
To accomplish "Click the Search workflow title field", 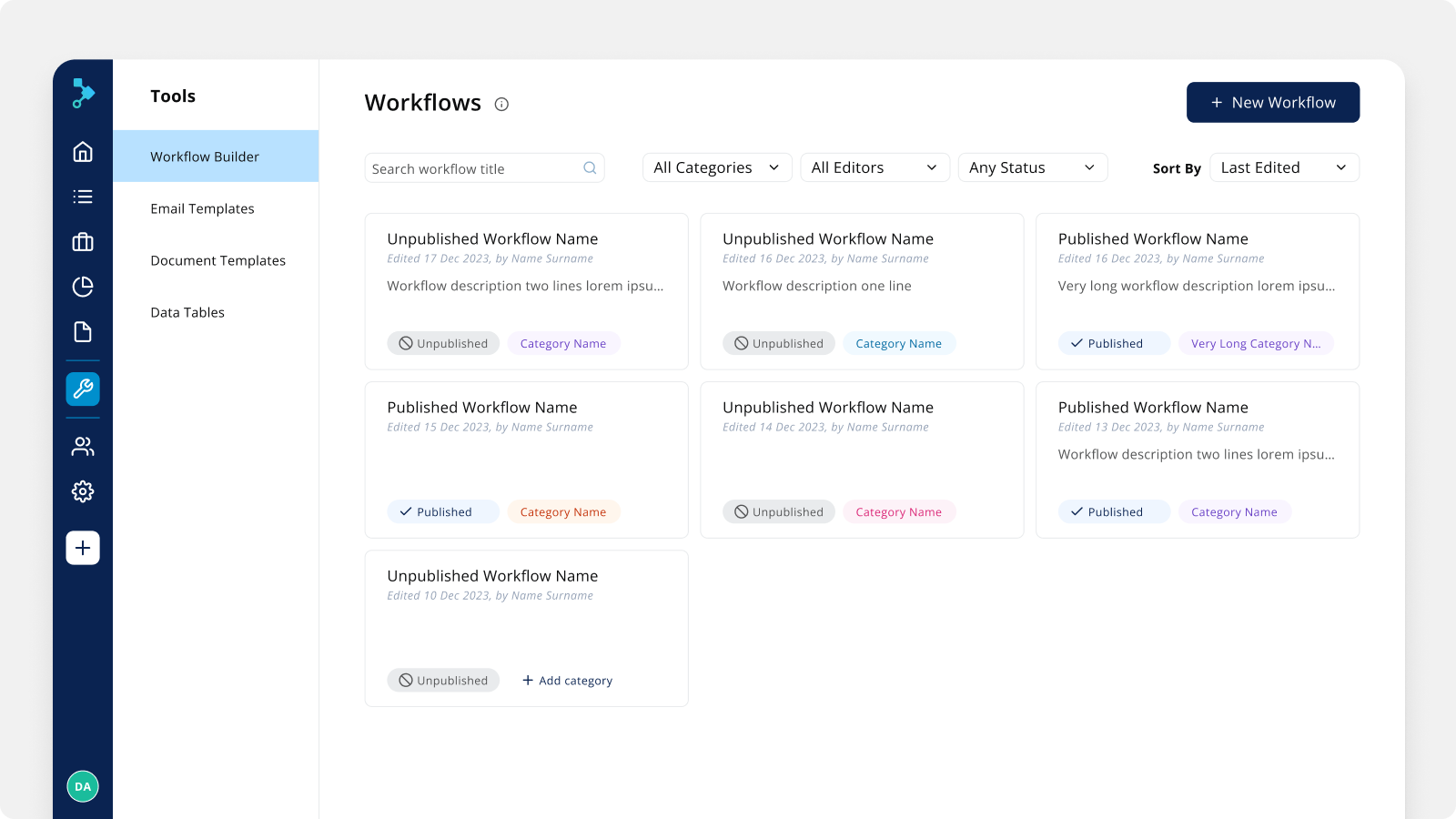I will [x=473, y=168].
